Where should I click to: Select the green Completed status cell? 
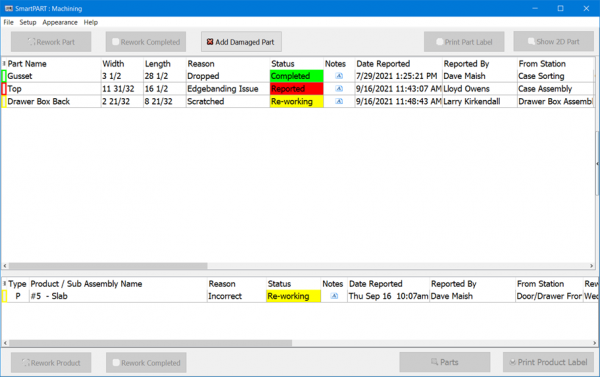[297, 76]
